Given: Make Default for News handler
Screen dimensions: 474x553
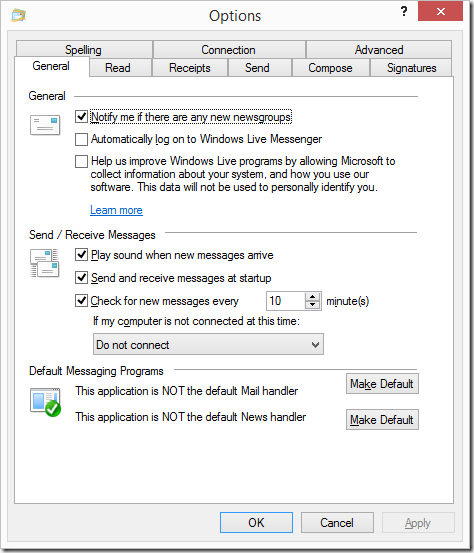Looking at the screenshot, I should [x=382, y=420].
